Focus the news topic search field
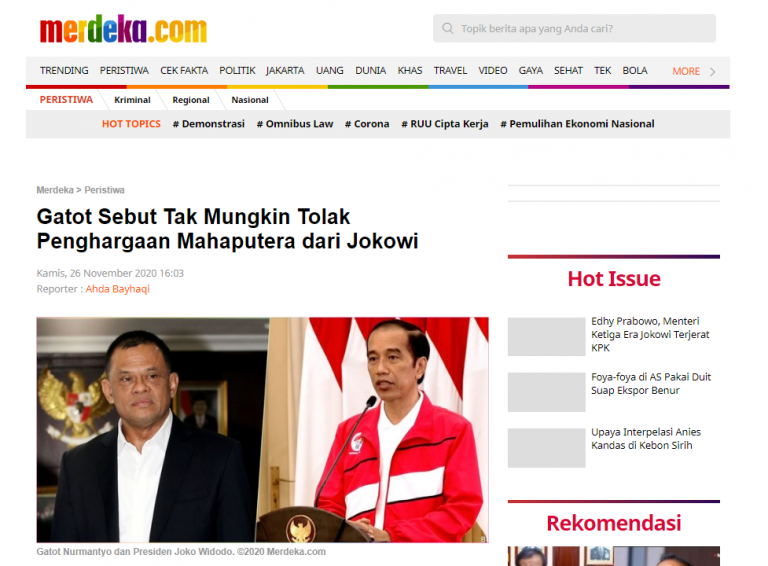This screenshot has height=566, width=768. [x=574, y=28]
